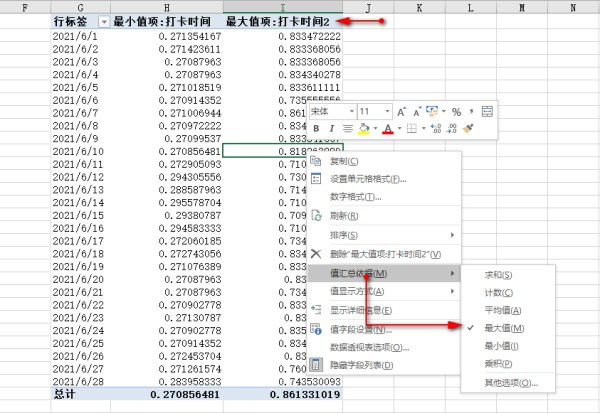This screenshot has width=600, height=413.
Task: Click the increase decimal icon
Action: [436, 129]
